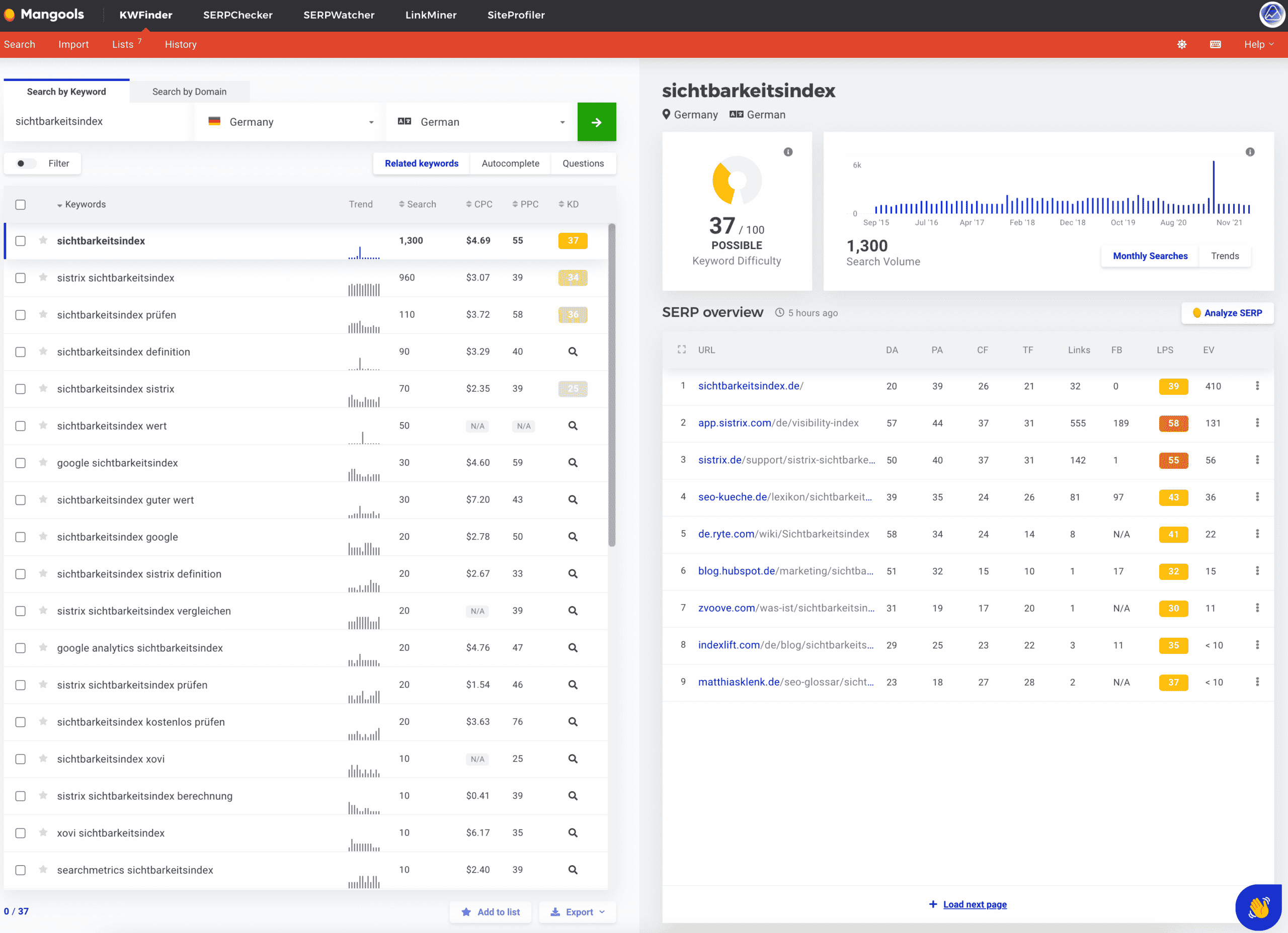Screen dimensions: 1288x933
Task: Open blog.hubspot.de result link
Action: coord(785,571)
